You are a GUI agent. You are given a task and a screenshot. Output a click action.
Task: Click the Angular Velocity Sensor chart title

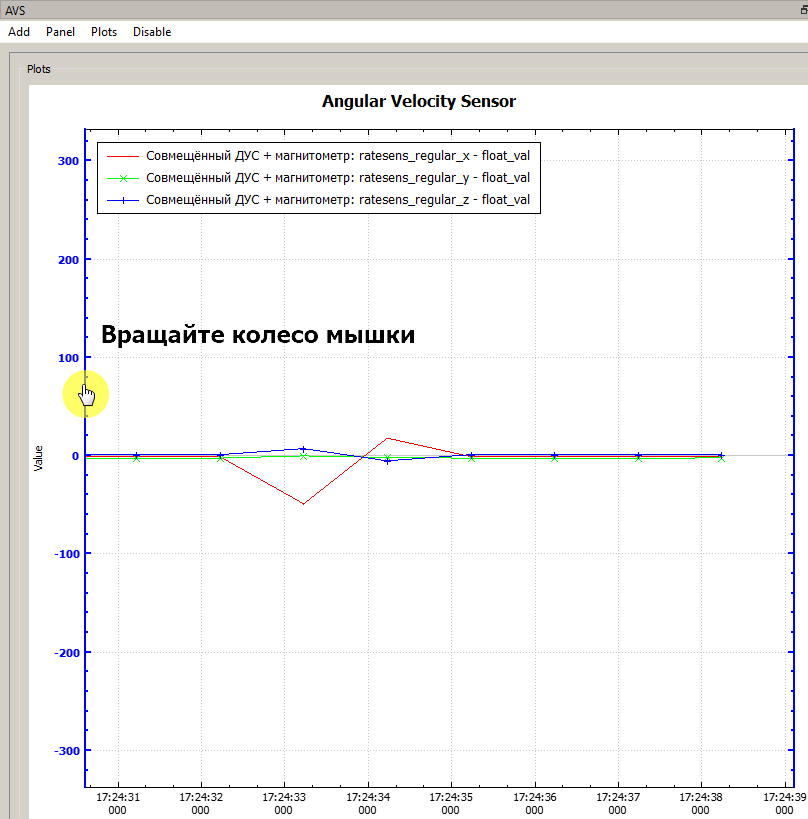(418, 101)
